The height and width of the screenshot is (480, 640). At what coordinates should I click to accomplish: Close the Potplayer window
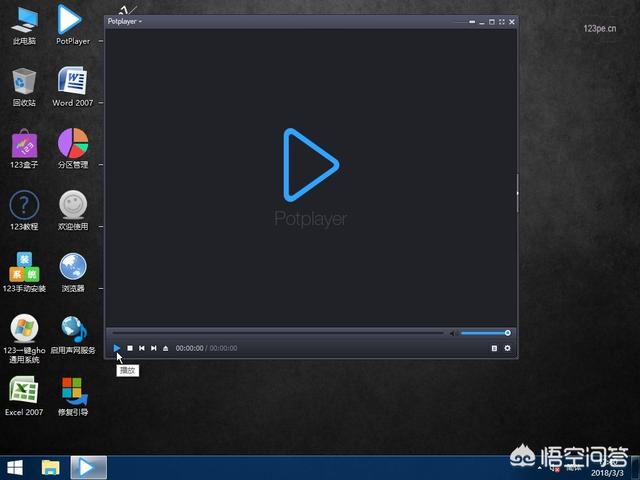pyautogui.click(x=511, y=22)
